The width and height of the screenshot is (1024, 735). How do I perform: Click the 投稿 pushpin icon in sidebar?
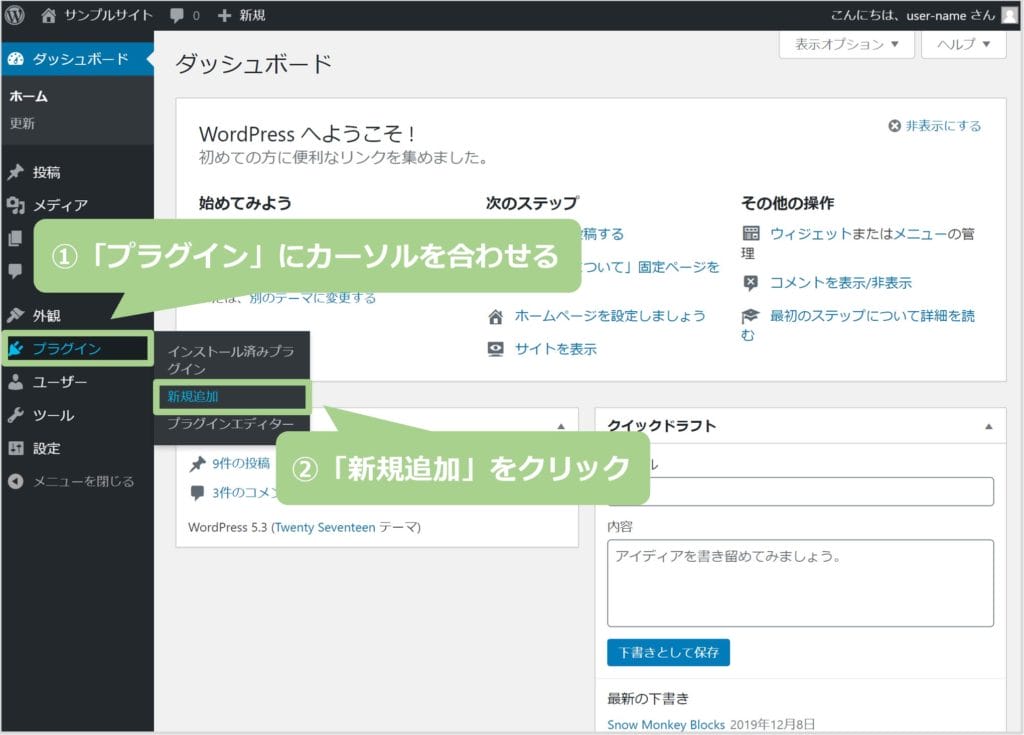(x=16, y=172)
